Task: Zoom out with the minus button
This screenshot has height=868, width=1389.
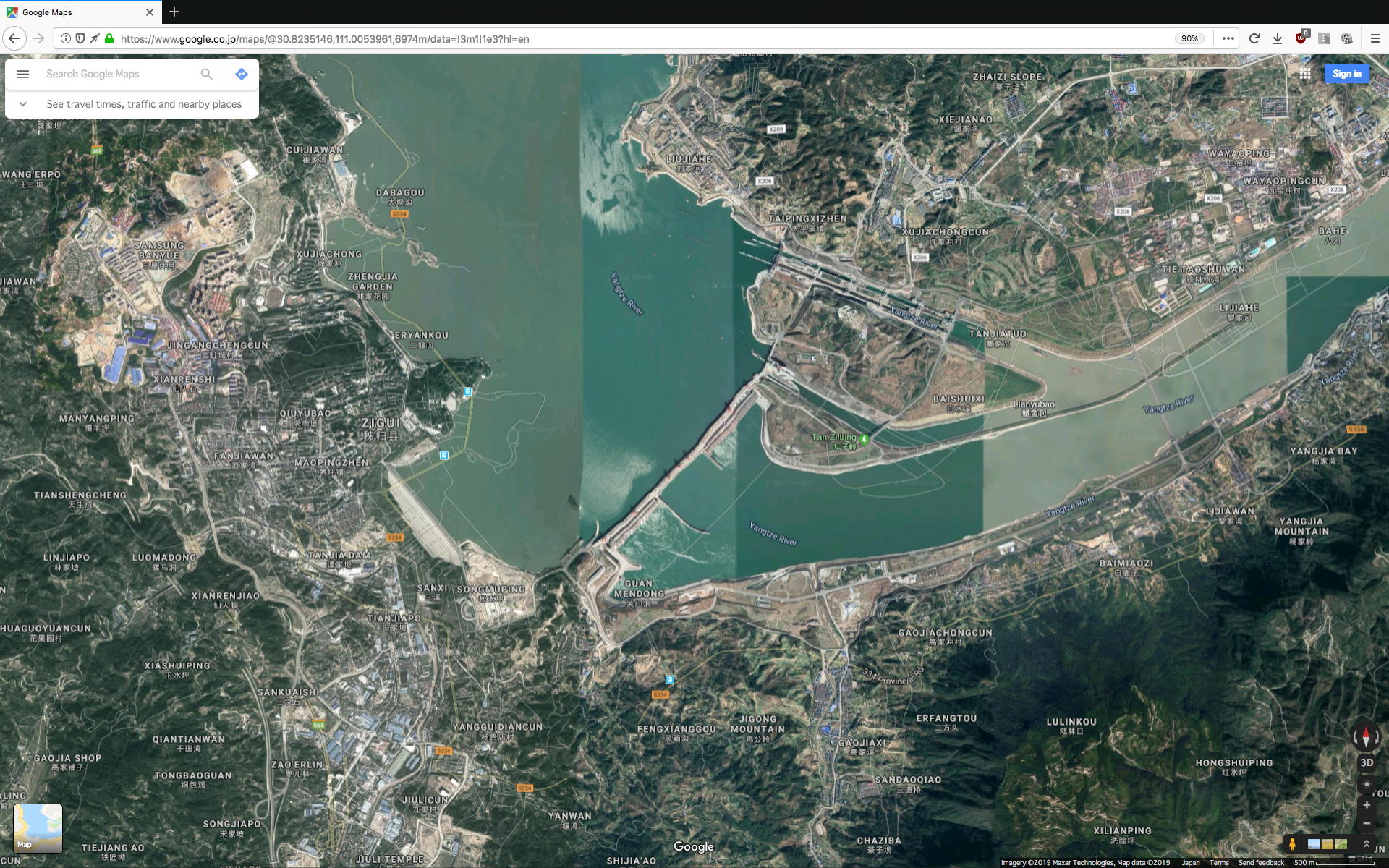Action: point(1366,823)
